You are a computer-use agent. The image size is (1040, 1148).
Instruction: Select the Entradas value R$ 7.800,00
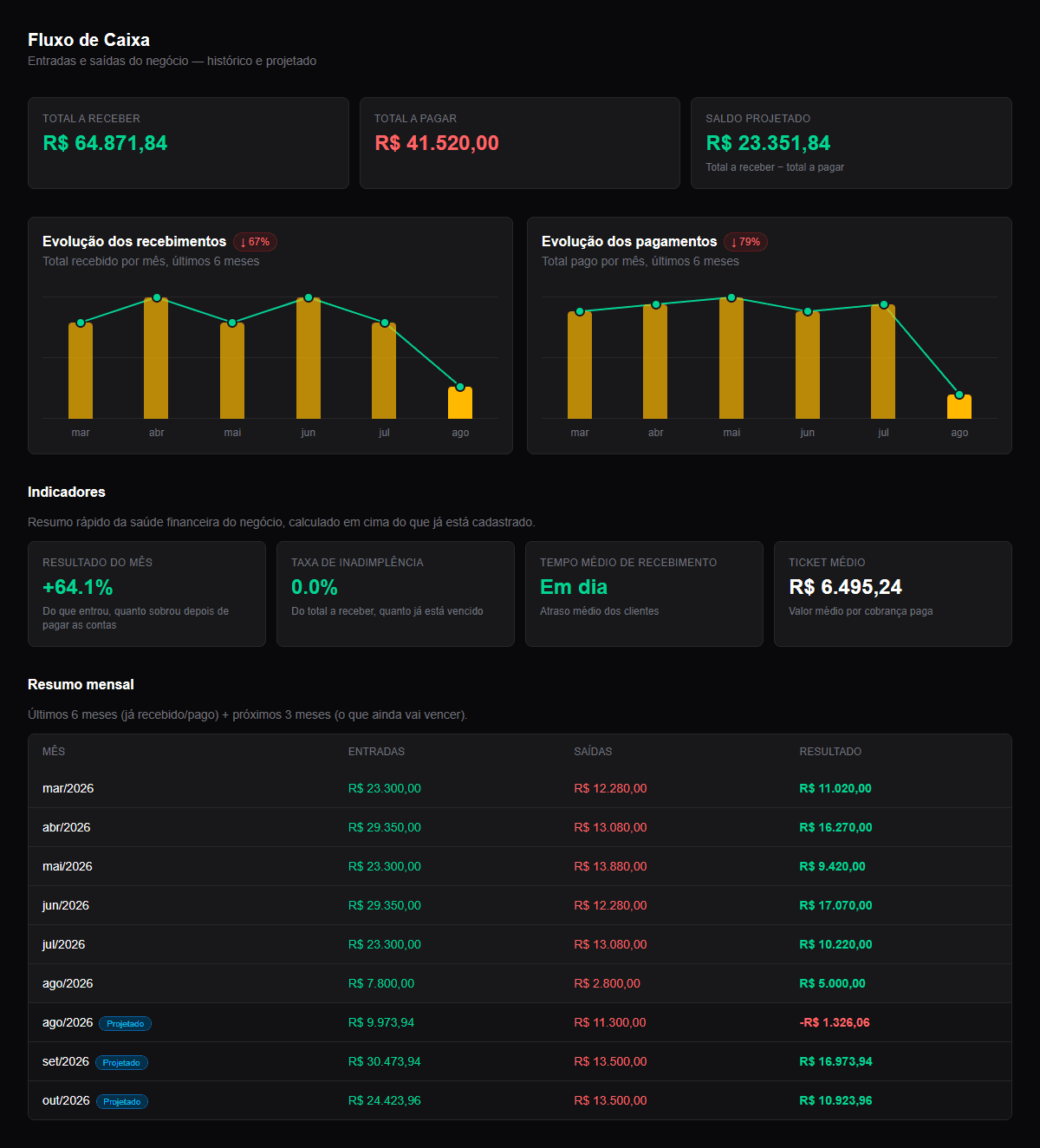click(381, 983)
